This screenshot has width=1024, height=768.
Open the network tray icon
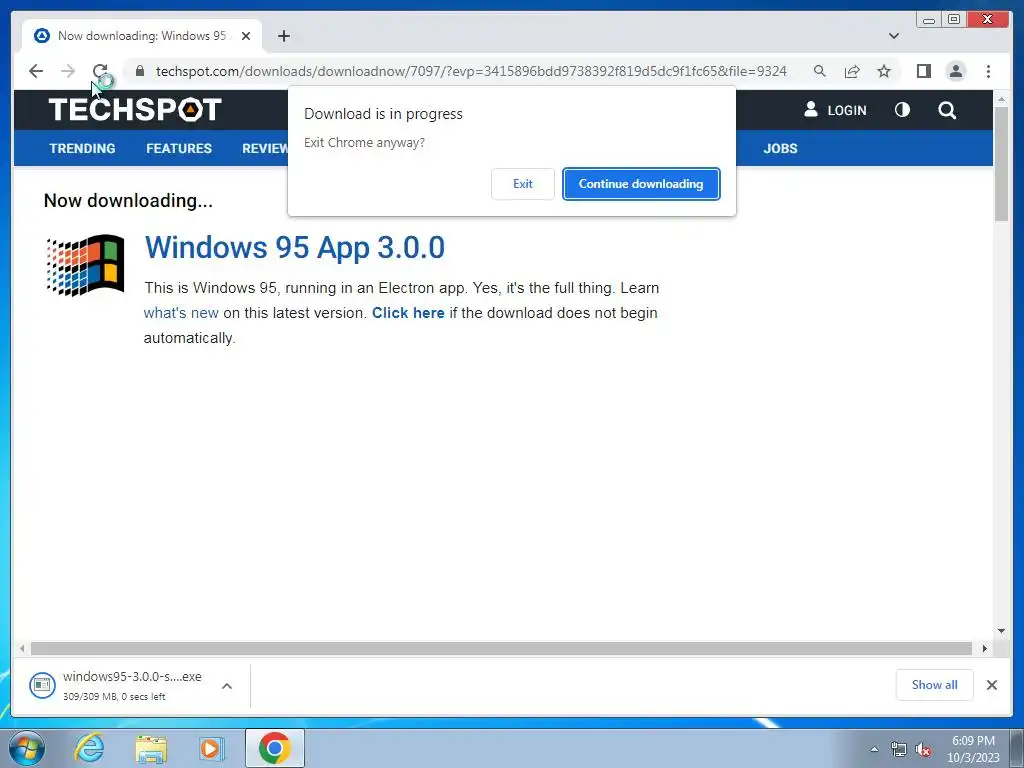pos(899,750)
